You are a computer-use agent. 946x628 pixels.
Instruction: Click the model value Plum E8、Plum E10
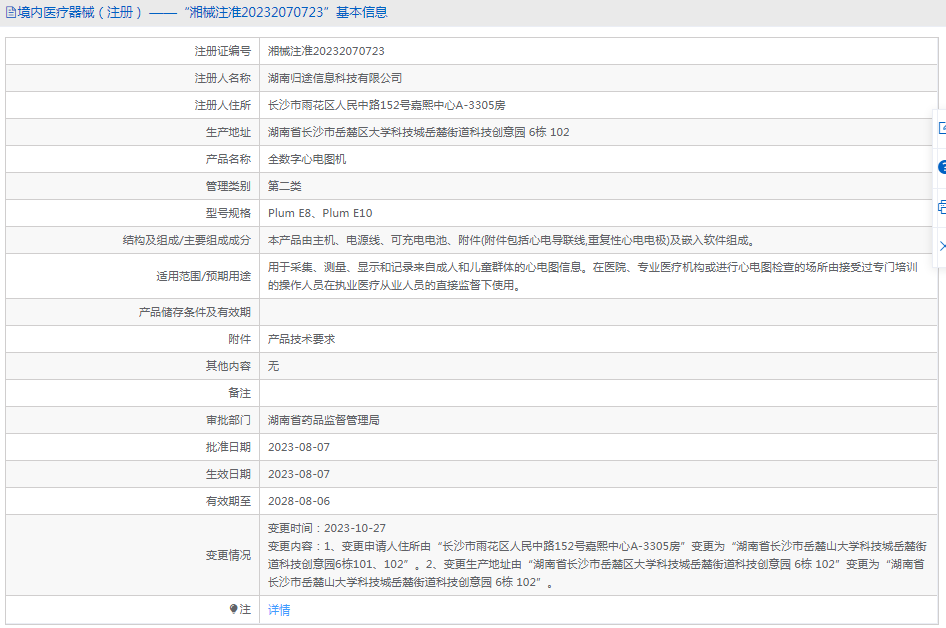click(x=320, y=213)
